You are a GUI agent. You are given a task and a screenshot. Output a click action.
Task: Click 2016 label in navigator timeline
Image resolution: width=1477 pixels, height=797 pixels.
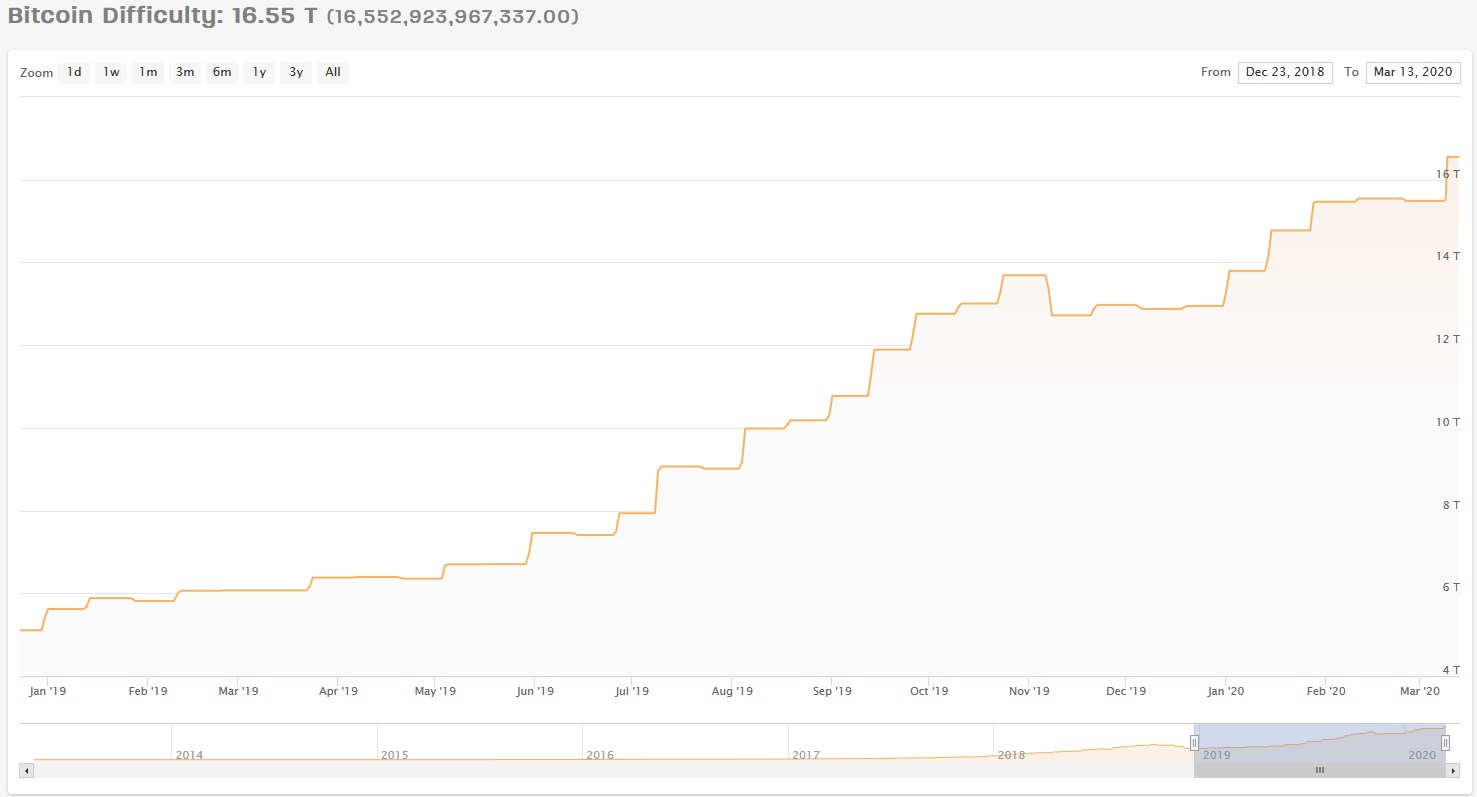(600, 755)
